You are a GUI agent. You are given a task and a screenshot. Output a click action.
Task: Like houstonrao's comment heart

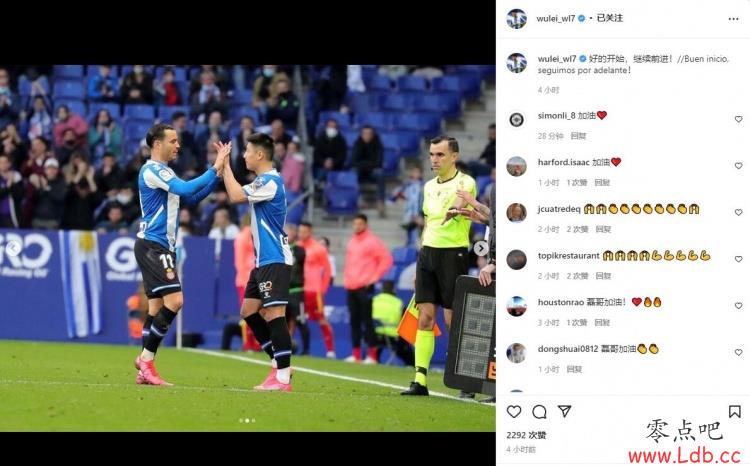pos(739,305)
